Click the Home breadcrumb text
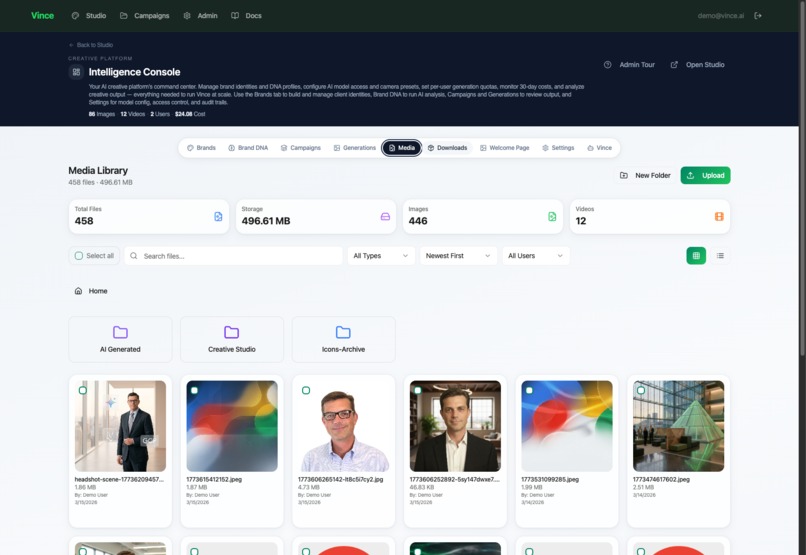The width and height of the screenshot is (806, 555). (x=98, y=291)
